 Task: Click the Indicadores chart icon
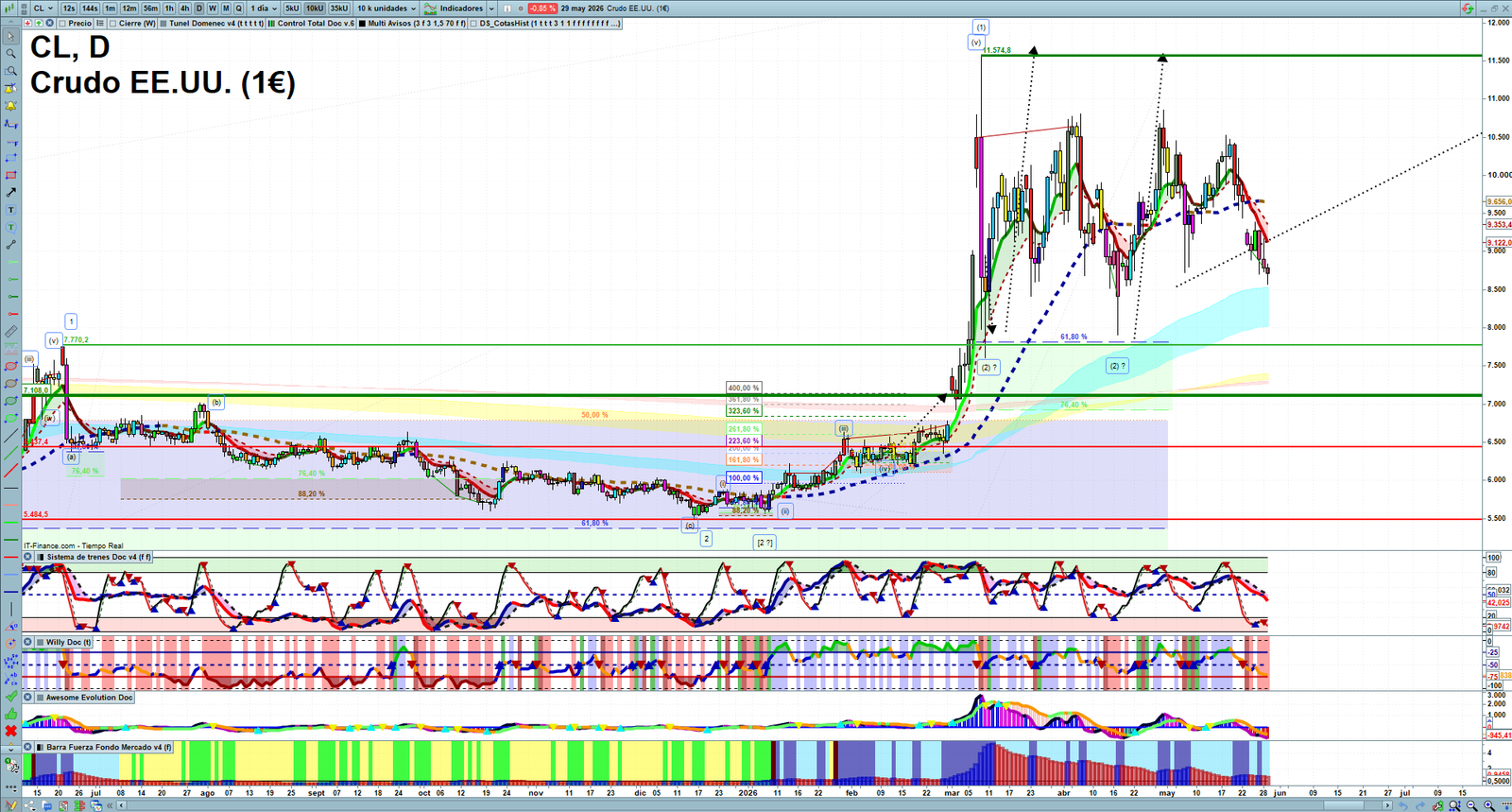tap(428, 8)
